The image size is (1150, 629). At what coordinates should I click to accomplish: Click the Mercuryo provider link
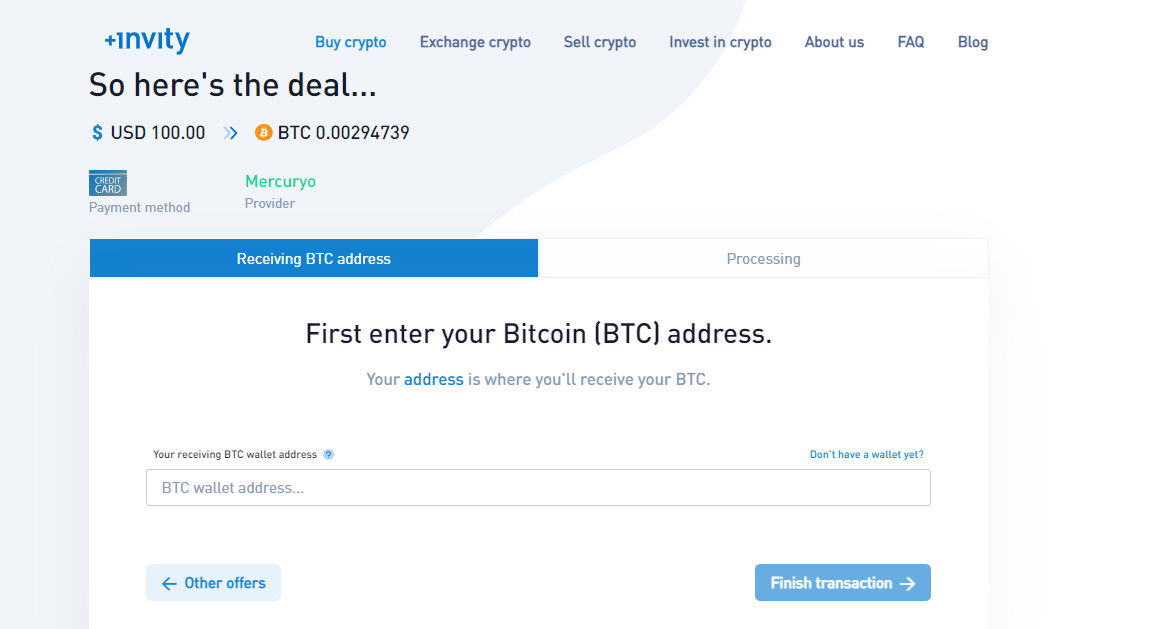coord(280,181)
